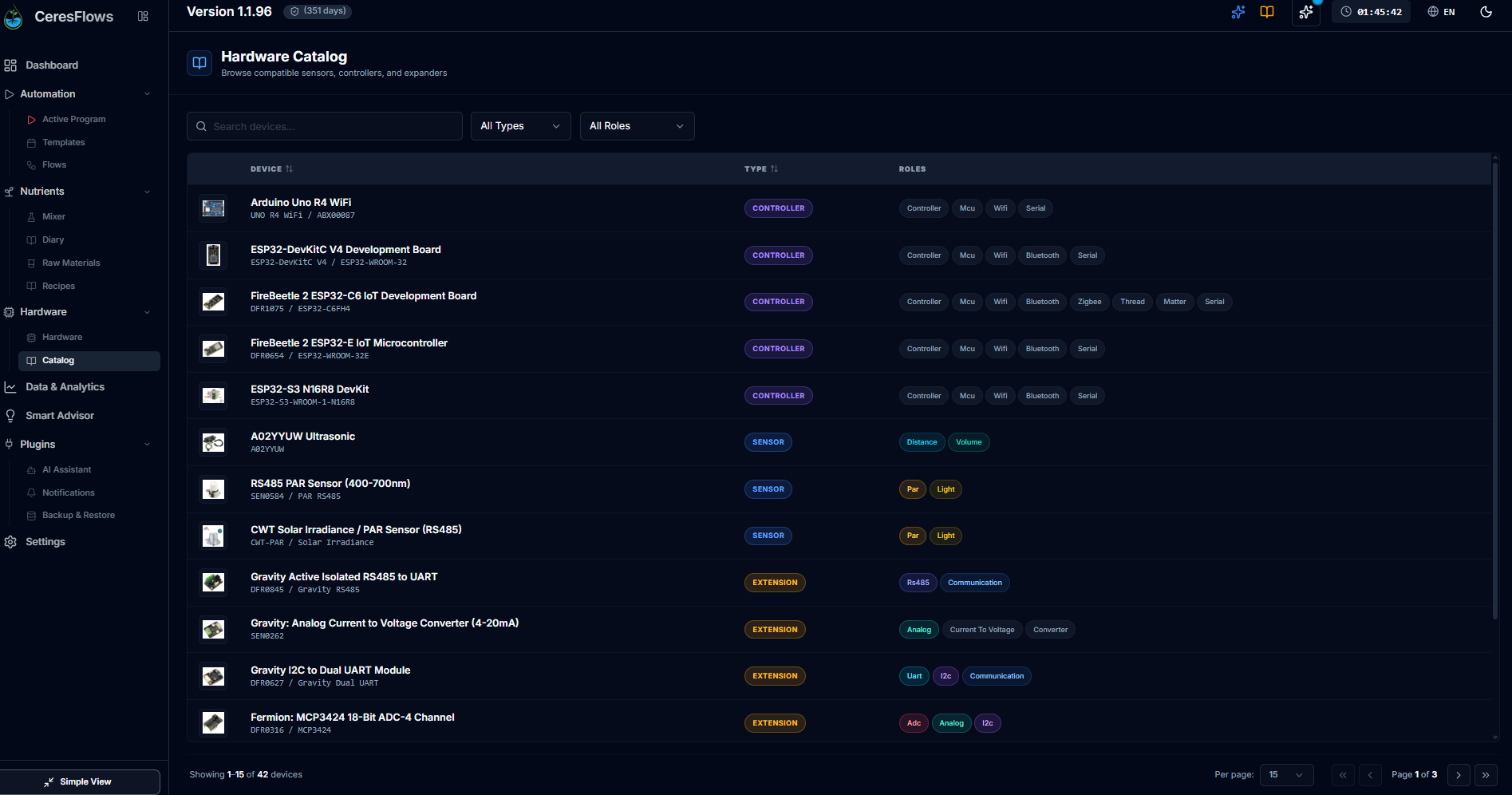Click the 01:45:42 clock display
Screen dimensions: 1512x795
click(1371, 12)
